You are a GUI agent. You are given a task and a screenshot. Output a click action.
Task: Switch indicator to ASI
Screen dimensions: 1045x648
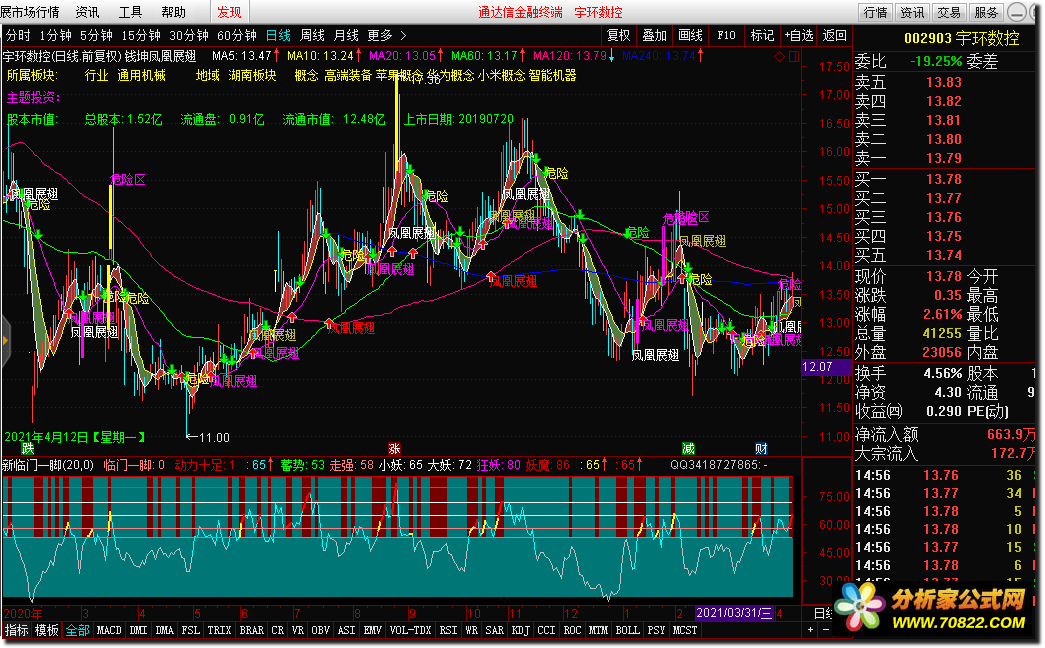pos(347,630)
